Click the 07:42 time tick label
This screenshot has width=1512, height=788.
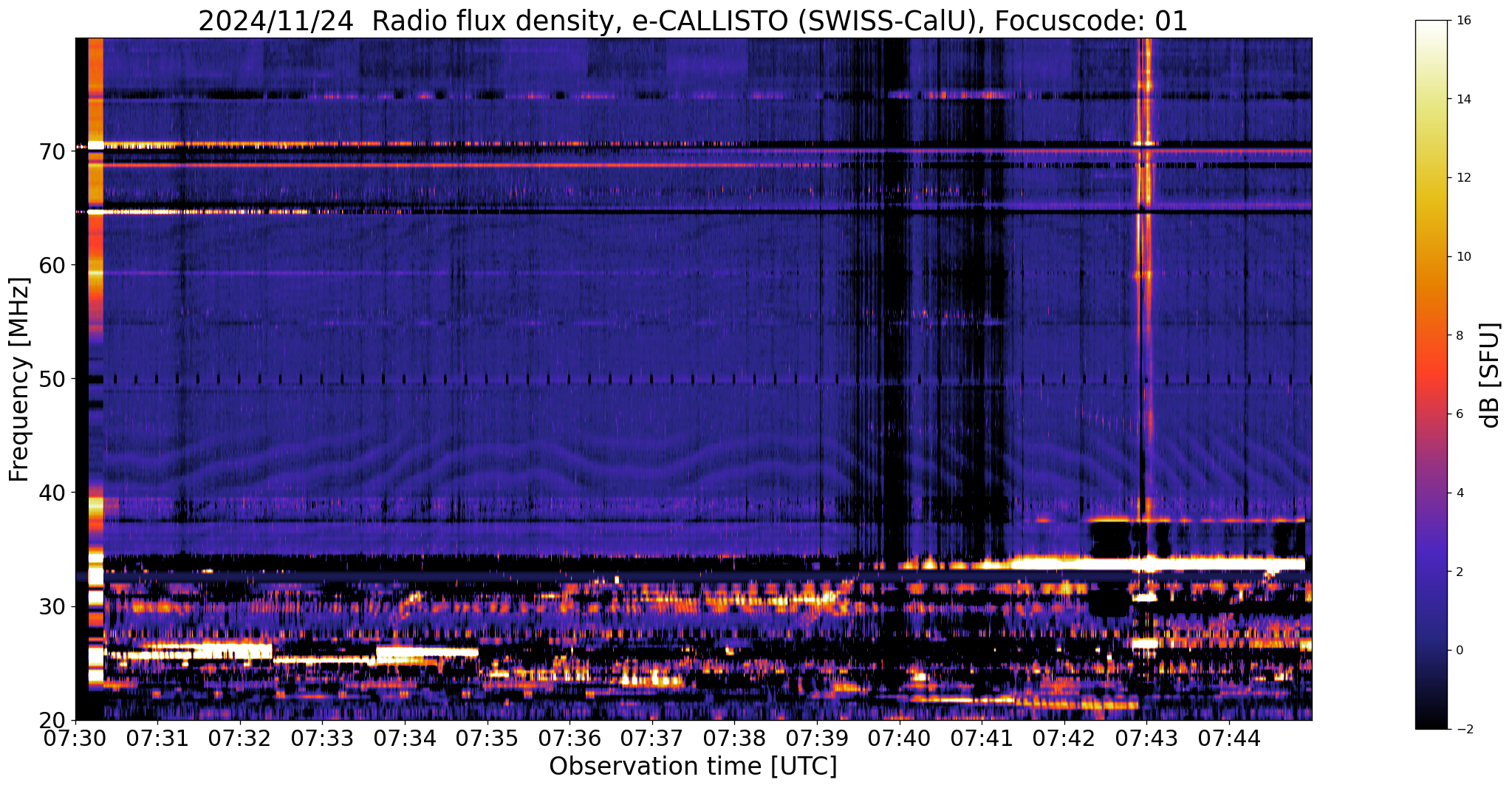pos(1064,739)
